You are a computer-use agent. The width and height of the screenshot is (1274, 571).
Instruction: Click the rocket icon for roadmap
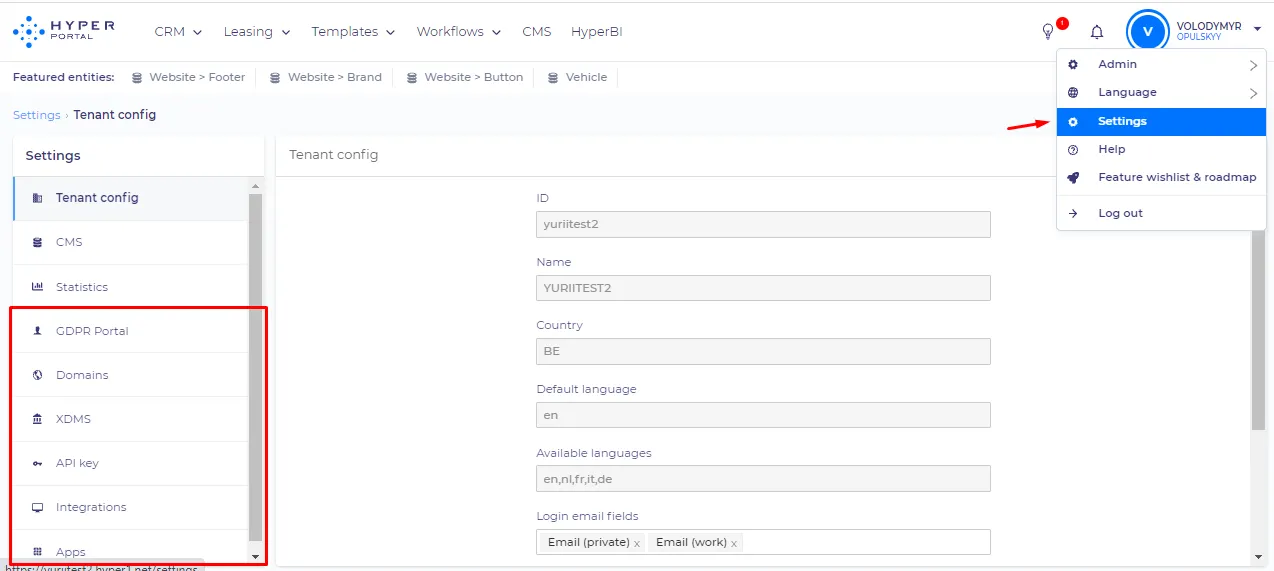tap(1073, 177)
